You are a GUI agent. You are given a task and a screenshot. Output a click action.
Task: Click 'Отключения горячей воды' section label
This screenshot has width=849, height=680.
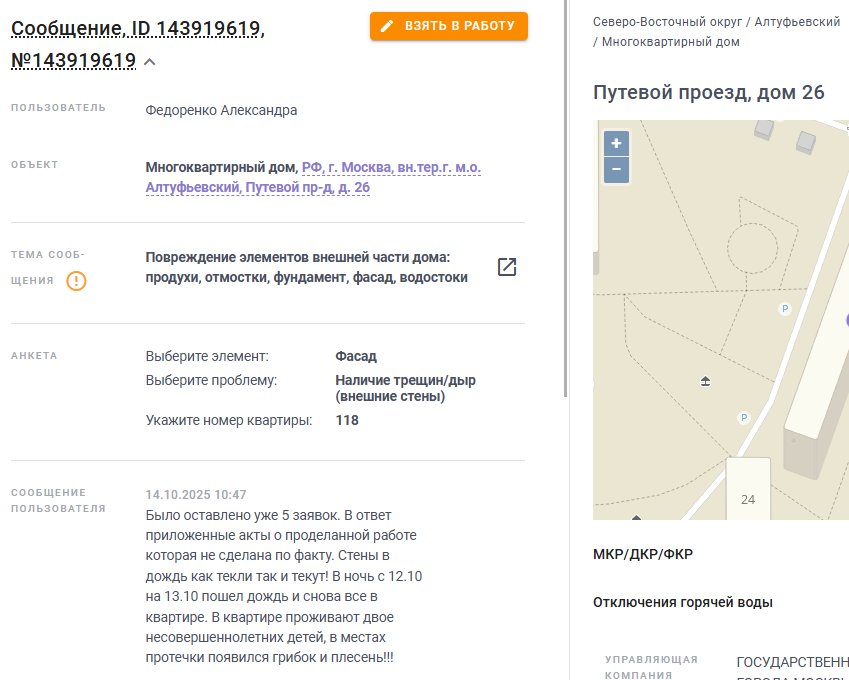(682, 603)
